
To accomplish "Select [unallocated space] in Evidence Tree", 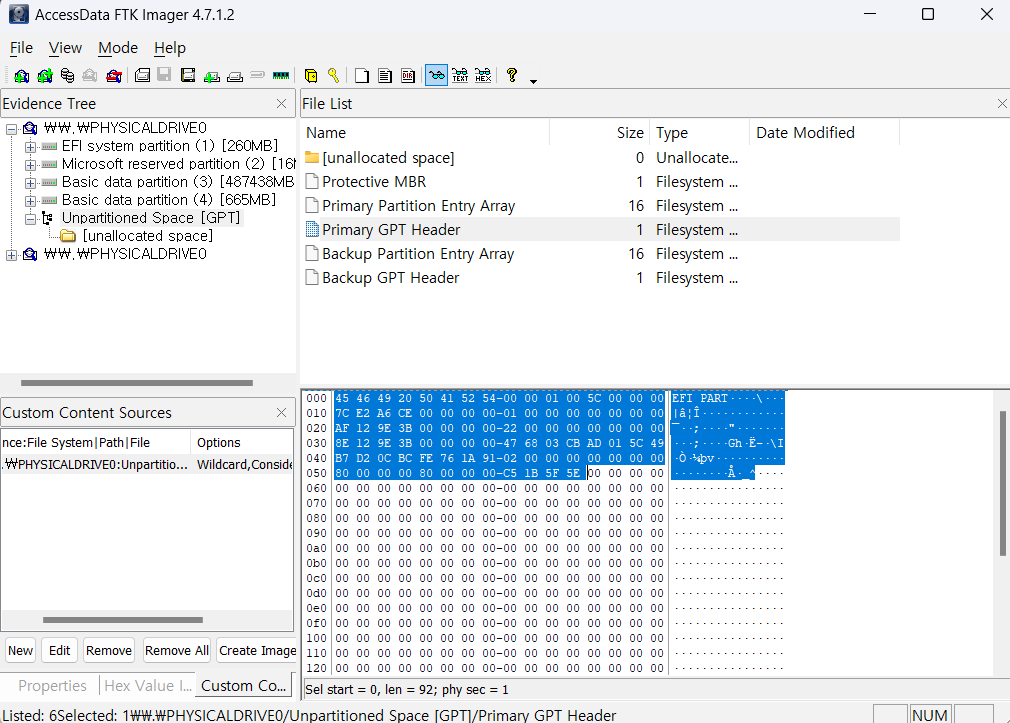I will 148,236.
